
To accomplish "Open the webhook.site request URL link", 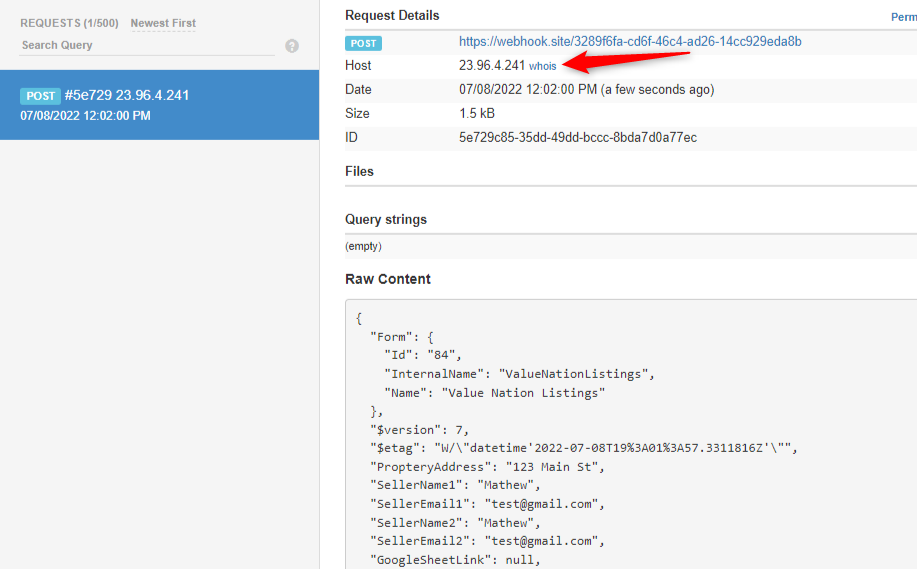I will click(x=630, y=42).
